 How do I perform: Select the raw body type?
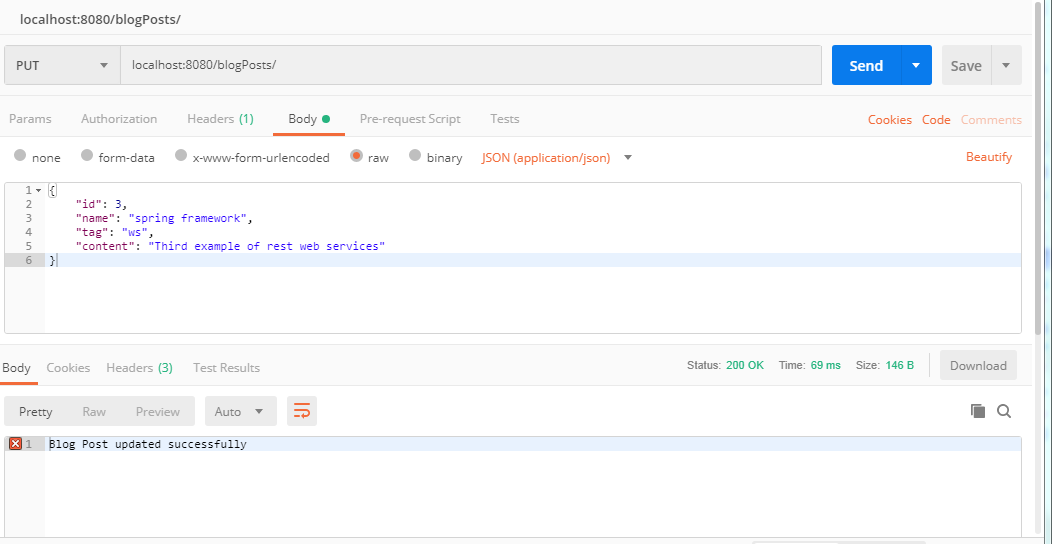tap(356, 156)
